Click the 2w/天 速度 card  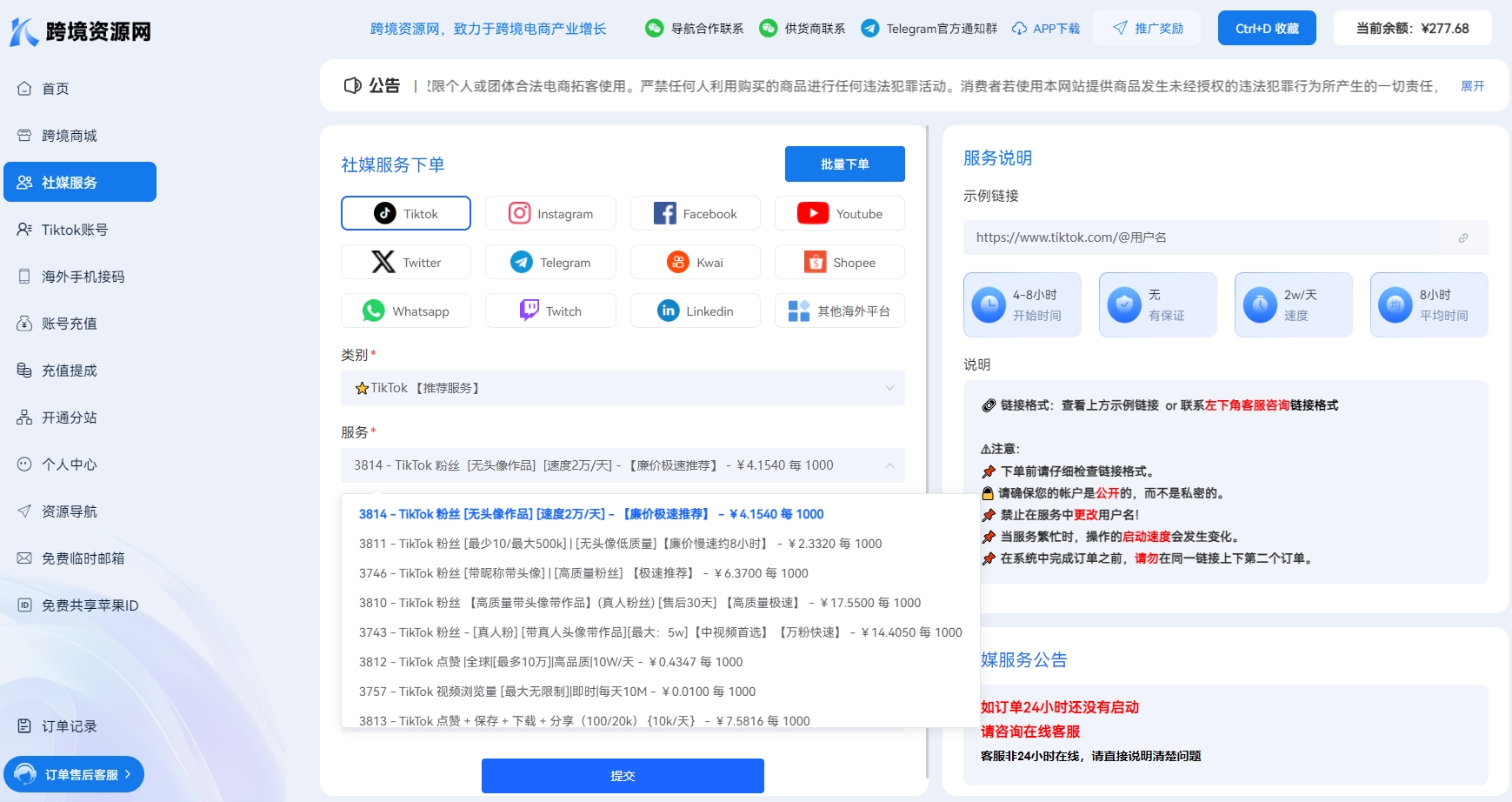[1294, 304]
